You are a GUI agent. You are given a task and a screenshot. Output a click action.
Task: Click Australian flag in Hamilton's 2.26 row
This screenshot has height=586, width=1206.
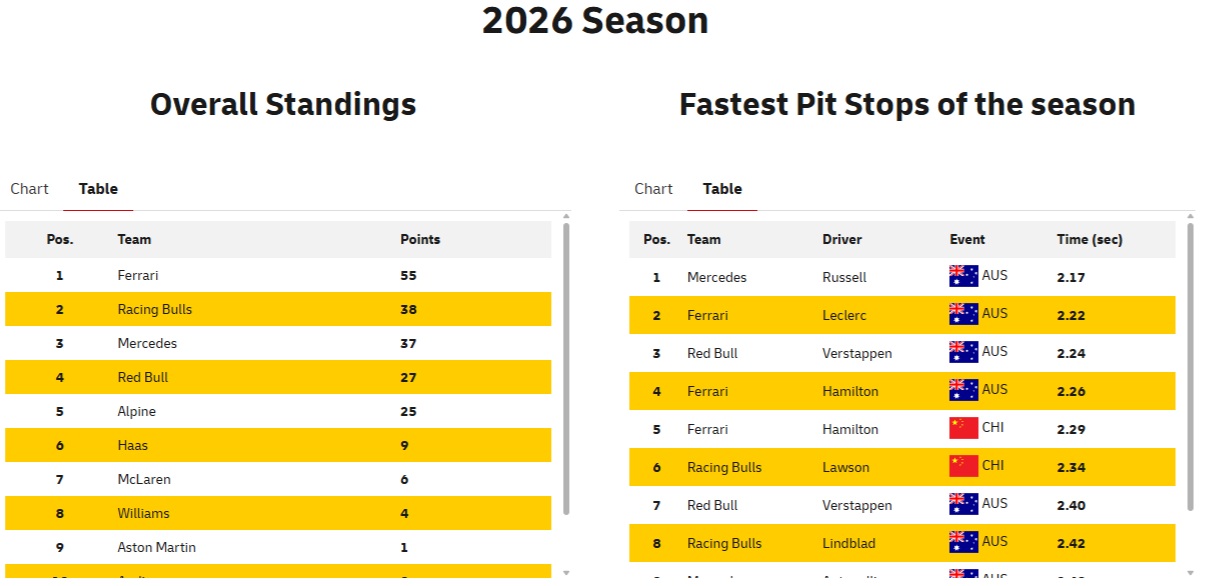click(x=963, y=390)
